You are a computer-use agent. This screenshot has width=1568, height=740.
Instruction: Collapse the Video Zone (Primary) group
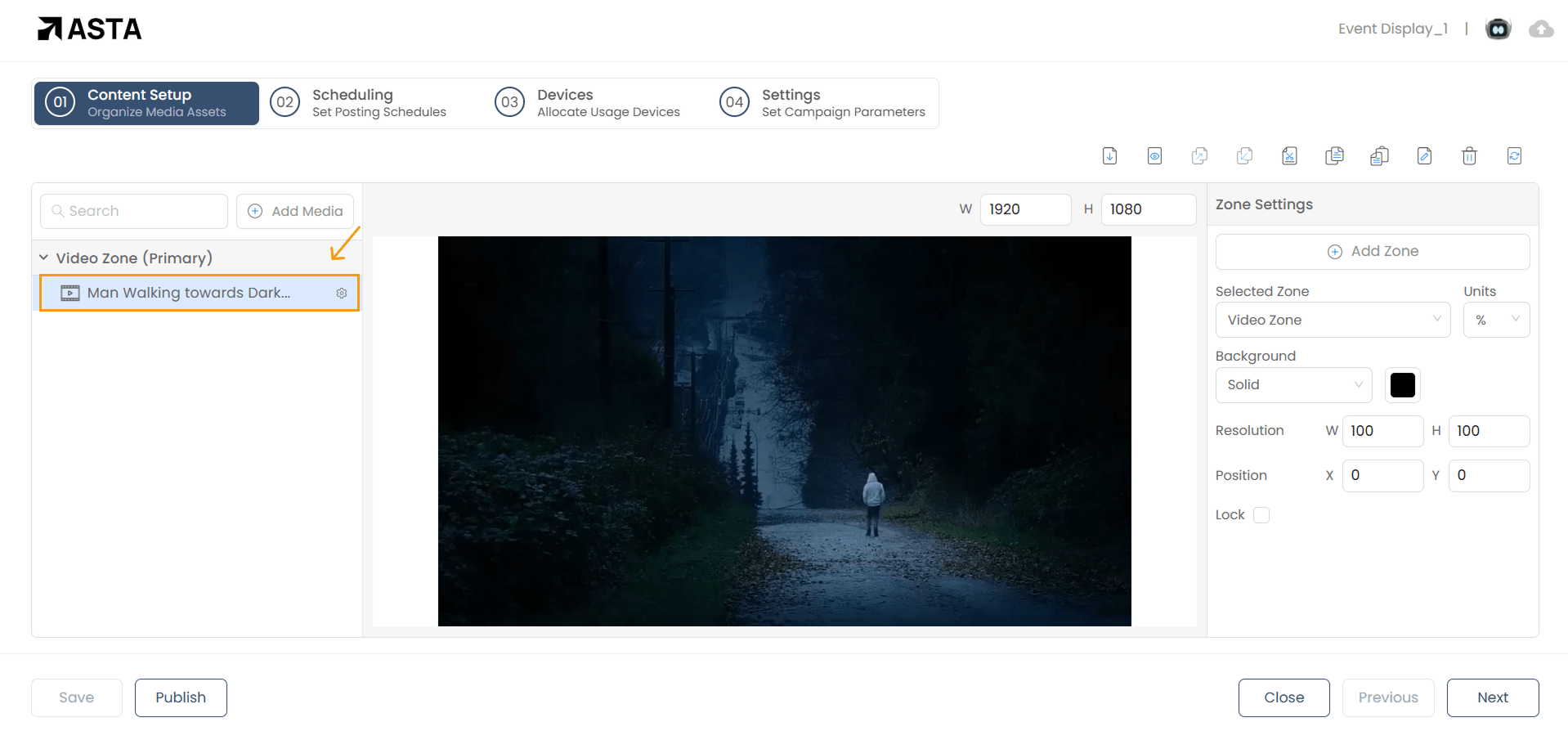click(44, 258)
